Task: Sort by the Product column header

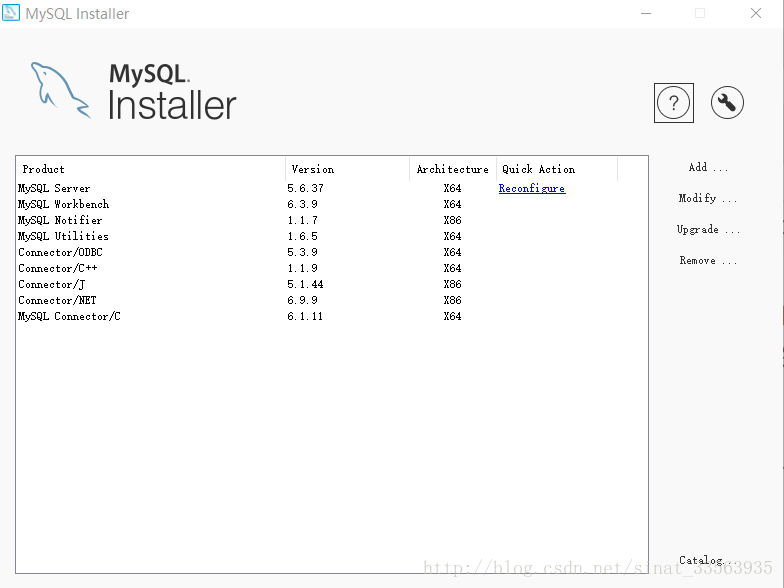Action: coord(151,170)
